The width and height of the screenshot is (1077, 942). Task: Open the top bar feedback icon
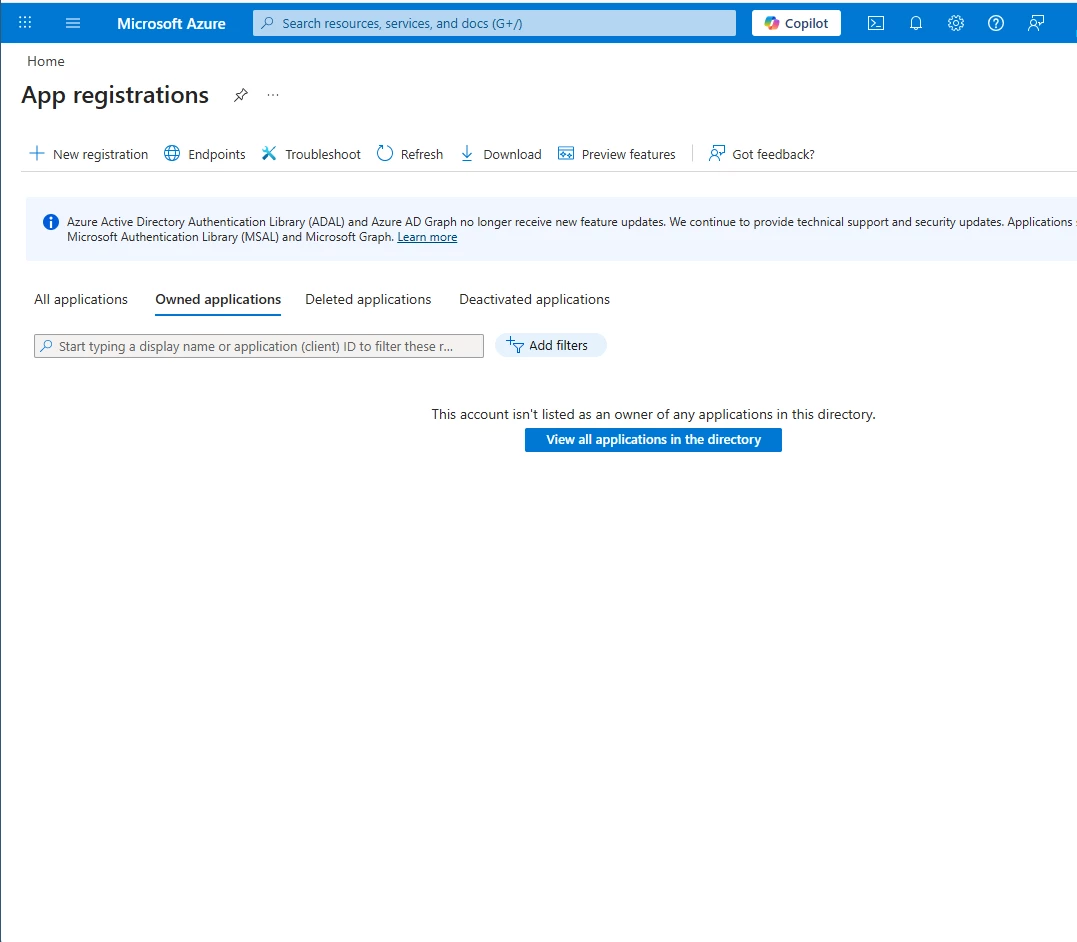coord(1036,23)
